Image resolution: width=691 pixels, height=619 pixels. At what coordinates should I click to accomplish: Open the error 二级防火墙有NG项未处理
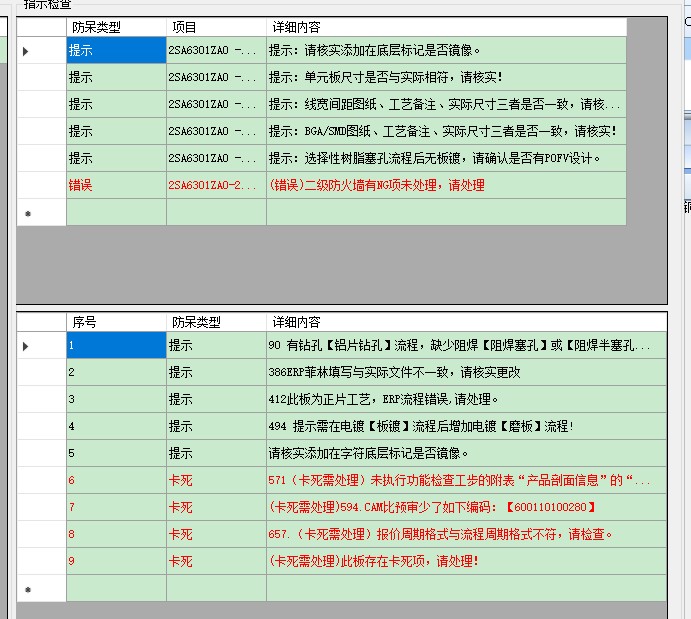tap(446, 185)
